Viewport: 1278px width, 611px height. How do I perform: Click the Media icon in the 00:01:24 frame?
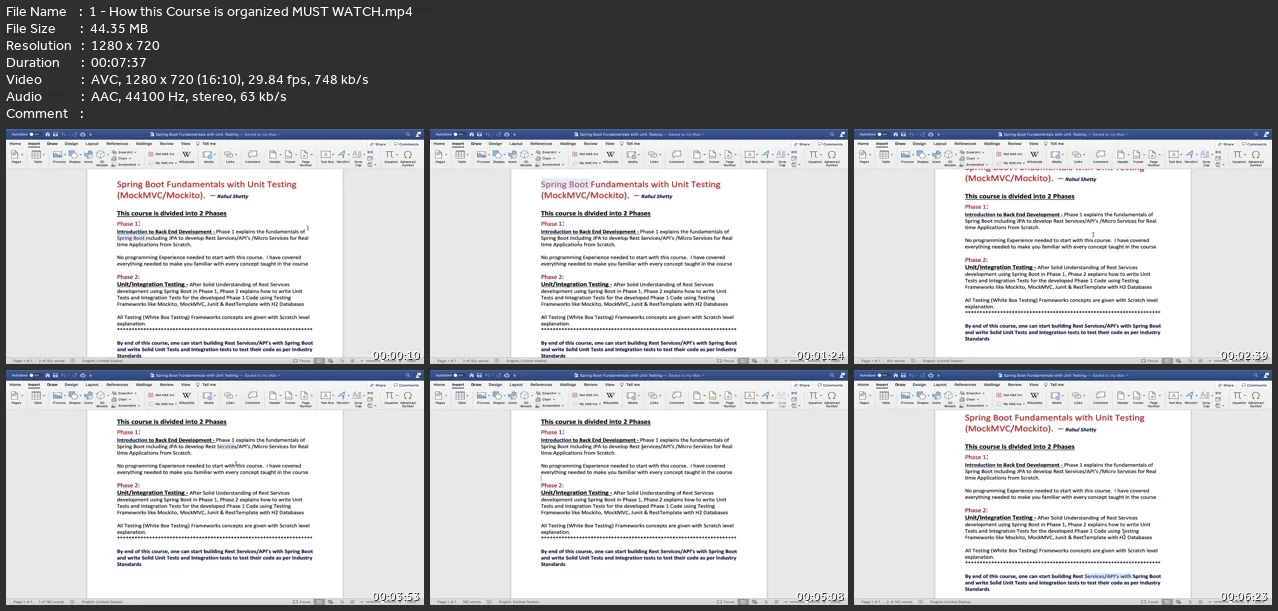coord(633,156)
